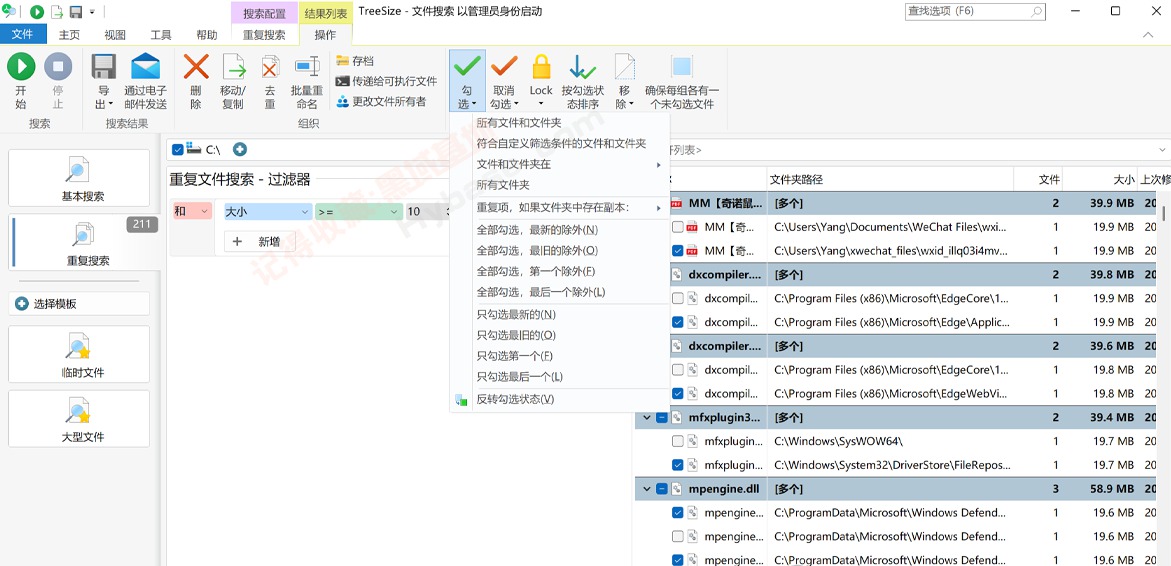The image size is (1171, 566).
Task: Click the grey 停止 stop icon
Action: coord(58,66)
